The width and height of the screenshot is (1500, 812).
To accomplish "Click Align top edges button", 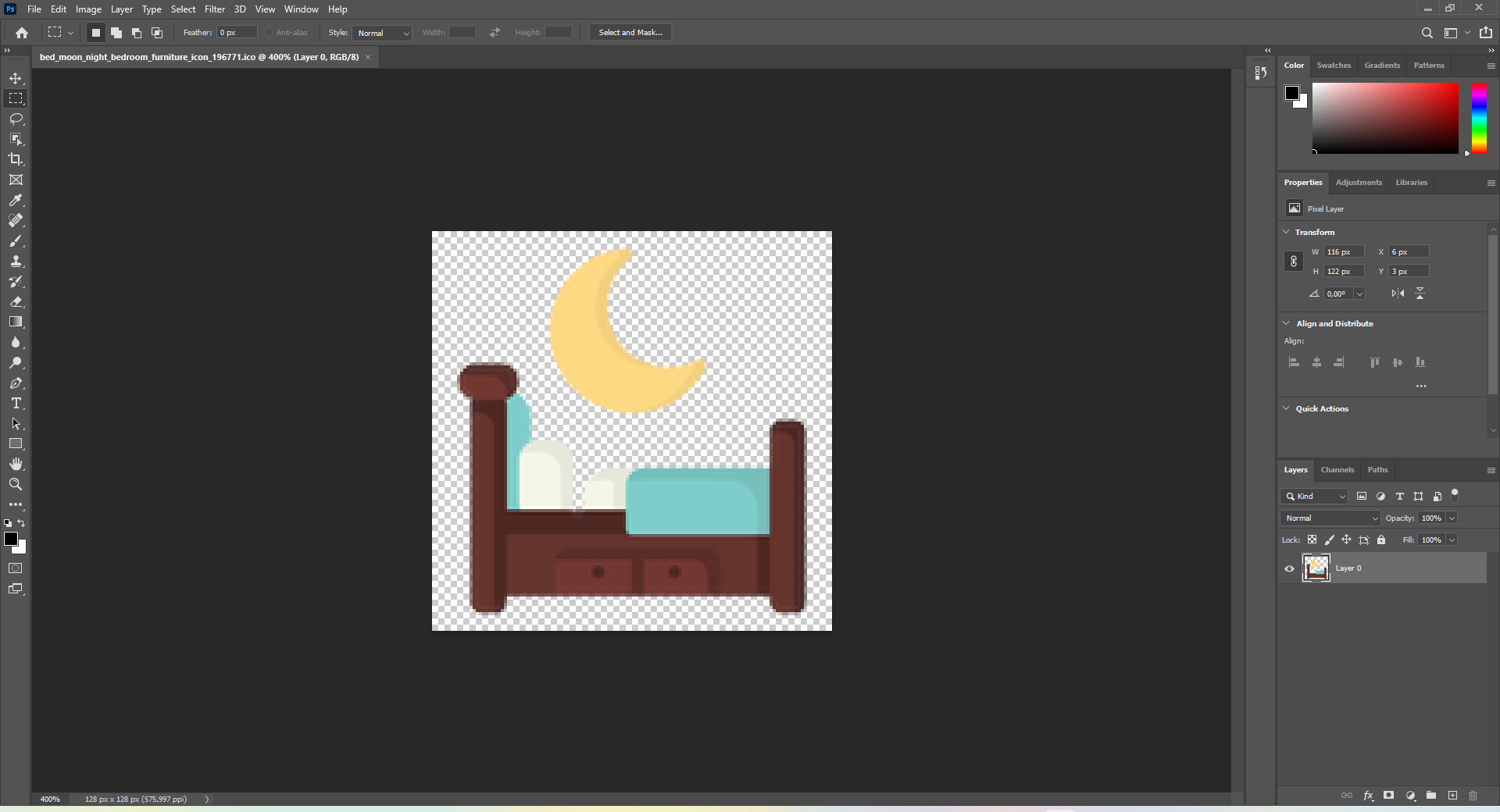I will (1374, 362).
